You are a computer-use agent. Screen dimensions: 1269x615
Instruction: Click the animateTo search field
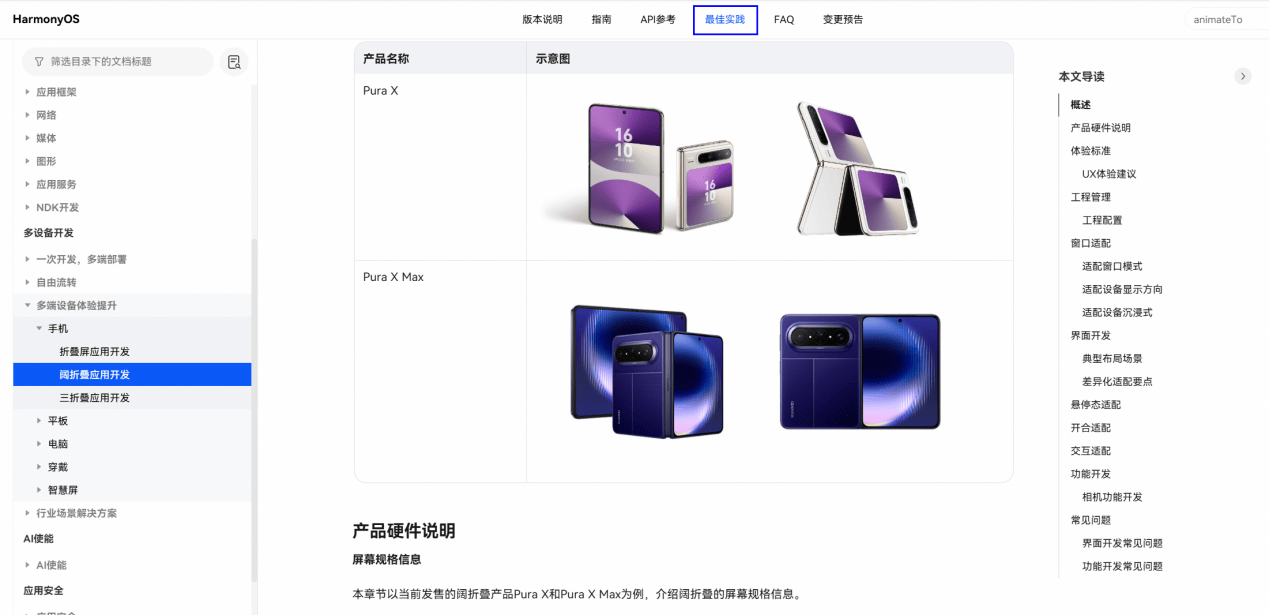click(1225, 20)
